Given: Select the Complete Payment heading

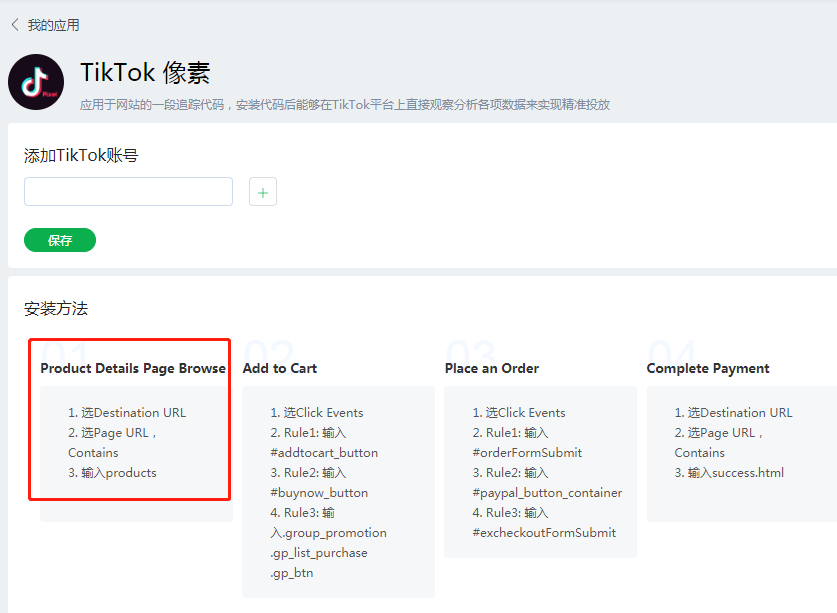Looking at the screenshot, I should (x=708, y=368).
